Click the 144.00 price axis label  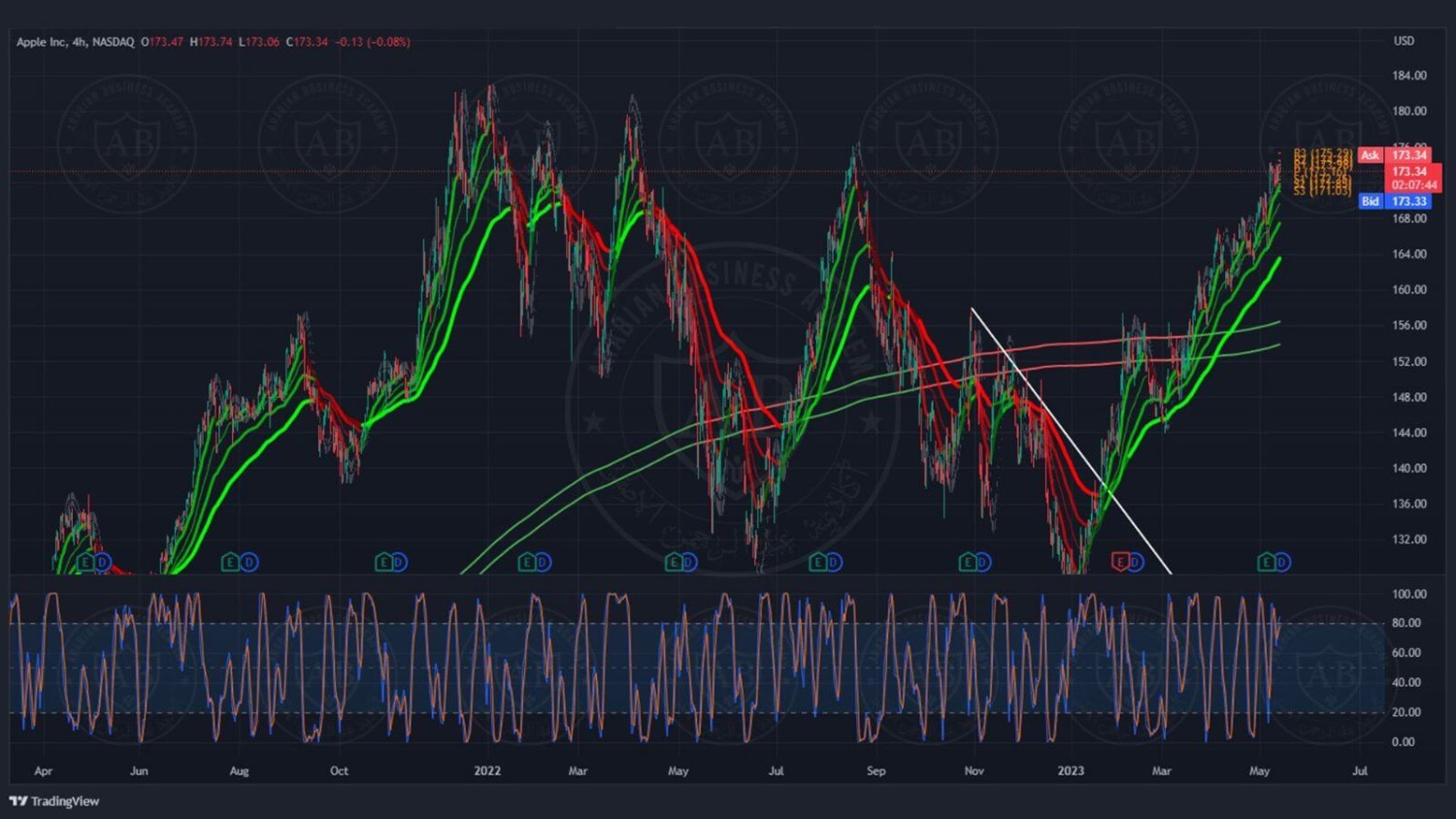click(1409, 433)
